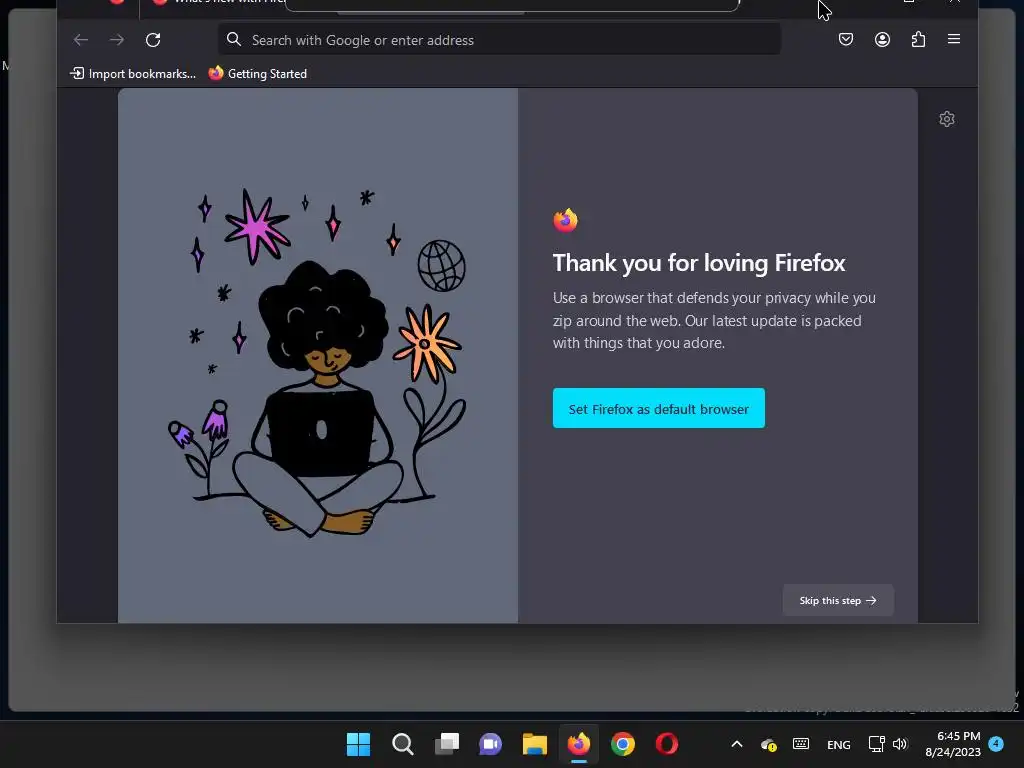Click the ENG language indicator

[x=839, y=744]
